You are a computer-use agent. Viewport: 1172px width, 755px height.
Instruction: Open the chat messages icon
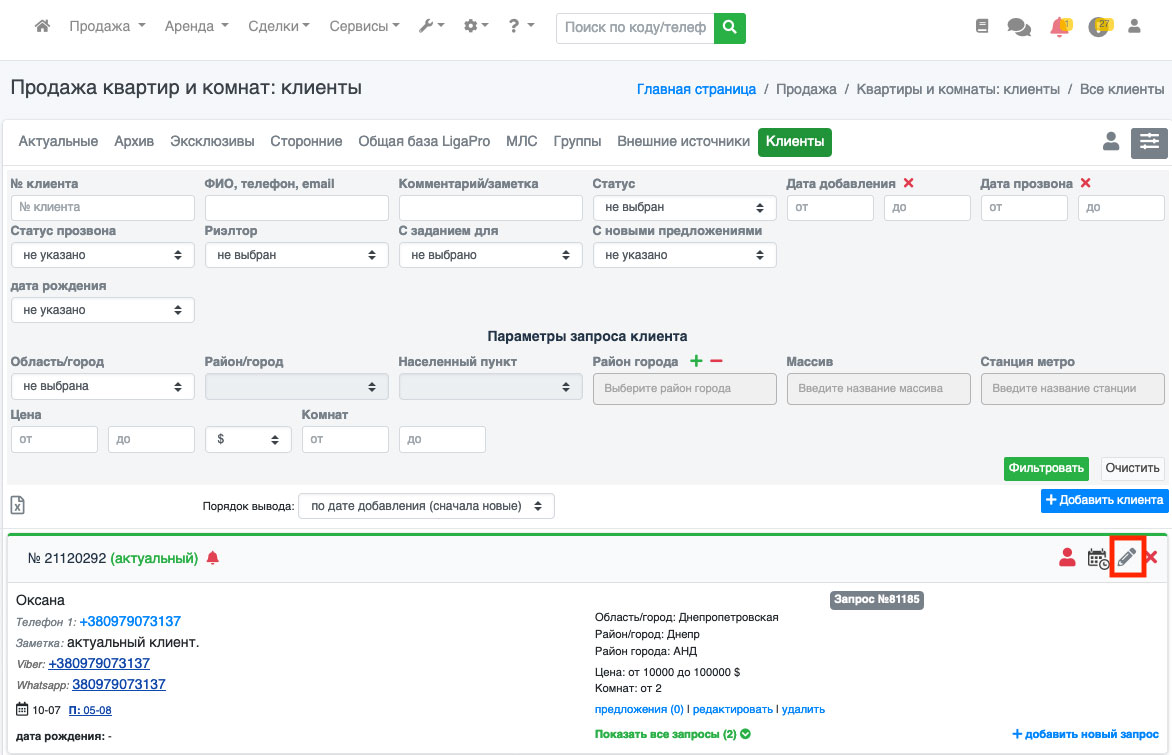tap(1019, 28)
